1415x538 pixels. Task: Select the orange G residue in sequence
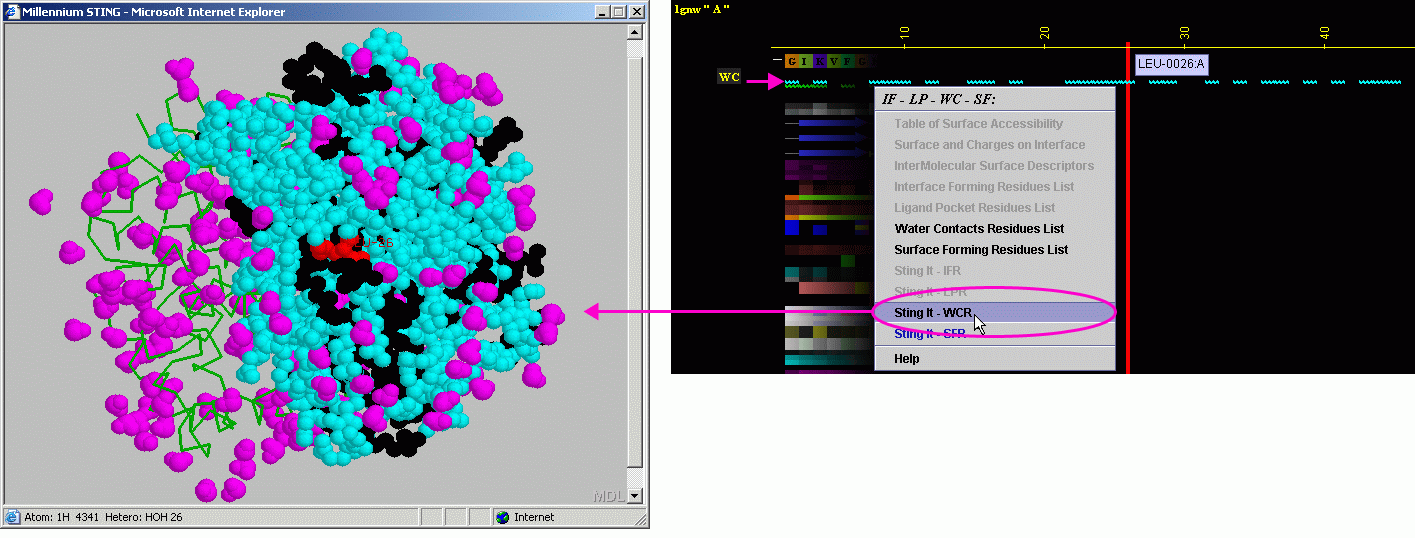(792, 61)
